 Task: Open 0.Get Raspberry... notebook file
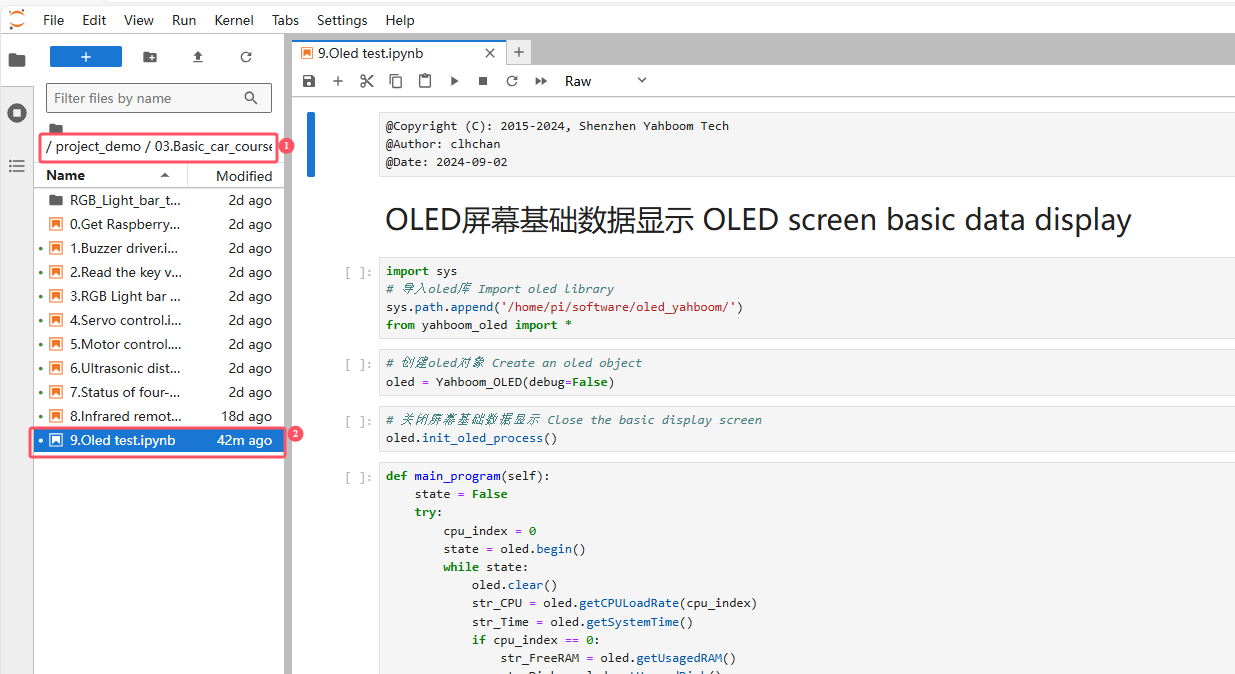159,224
